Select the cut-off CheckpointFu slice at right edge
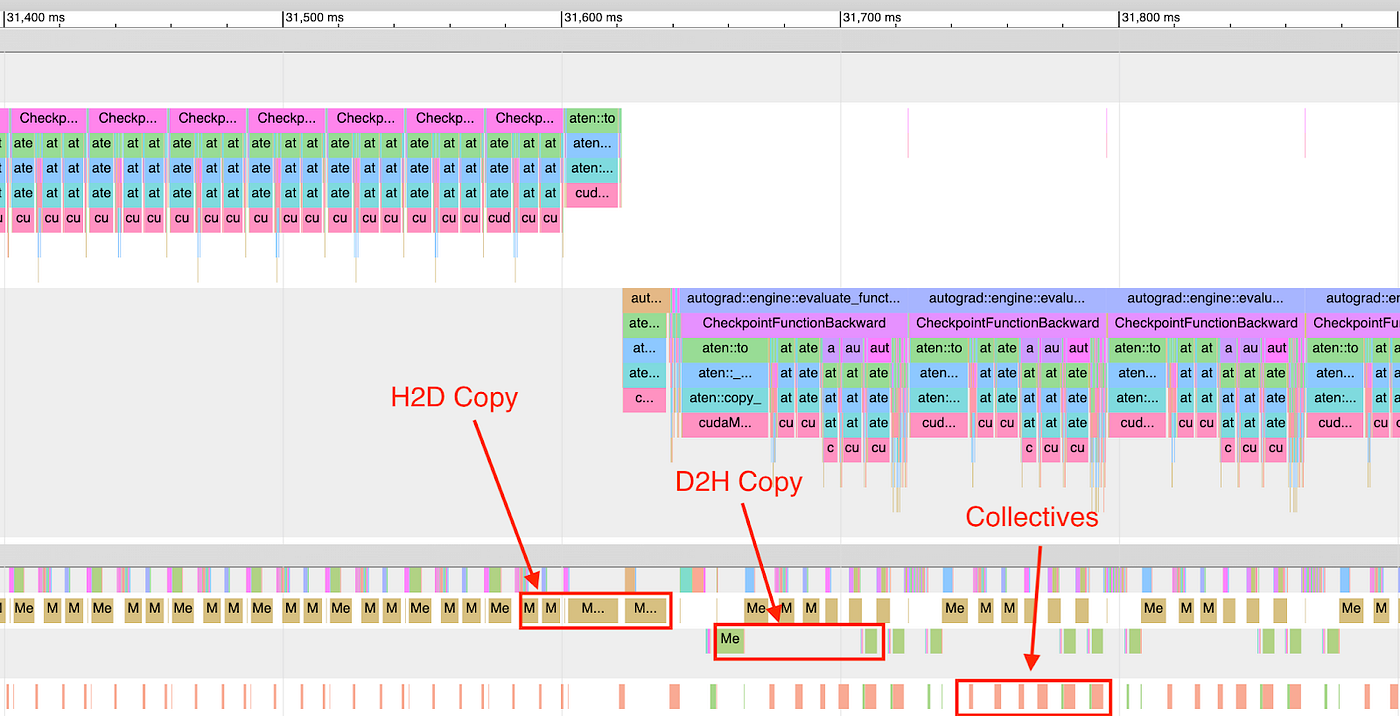Viewport: 1400px width, 716px height. [x=1354, y=323]
